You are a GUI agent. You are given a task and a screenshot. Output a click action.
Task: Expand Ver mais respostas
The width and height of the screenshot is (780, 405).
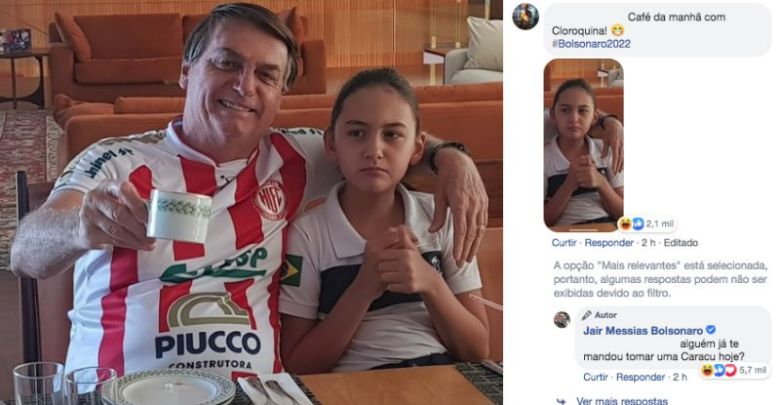pos(622,401)
